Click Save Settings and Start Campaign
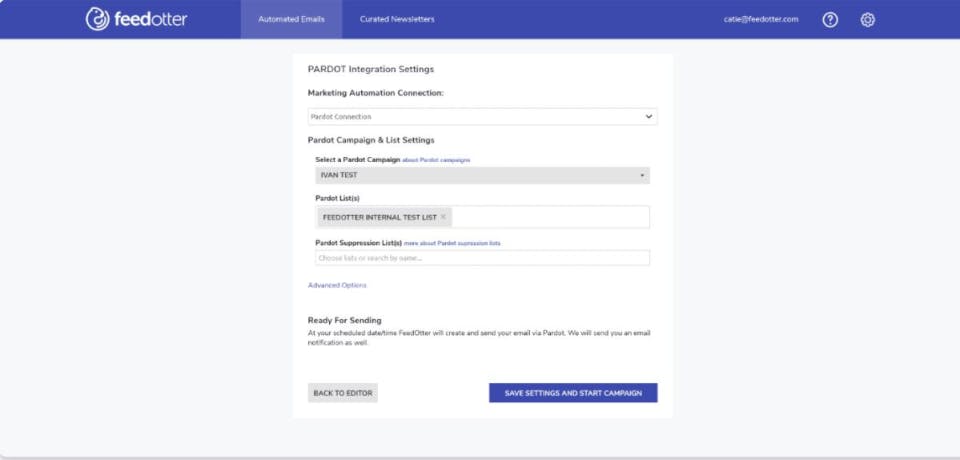960x460 pixels. [573, 393]
